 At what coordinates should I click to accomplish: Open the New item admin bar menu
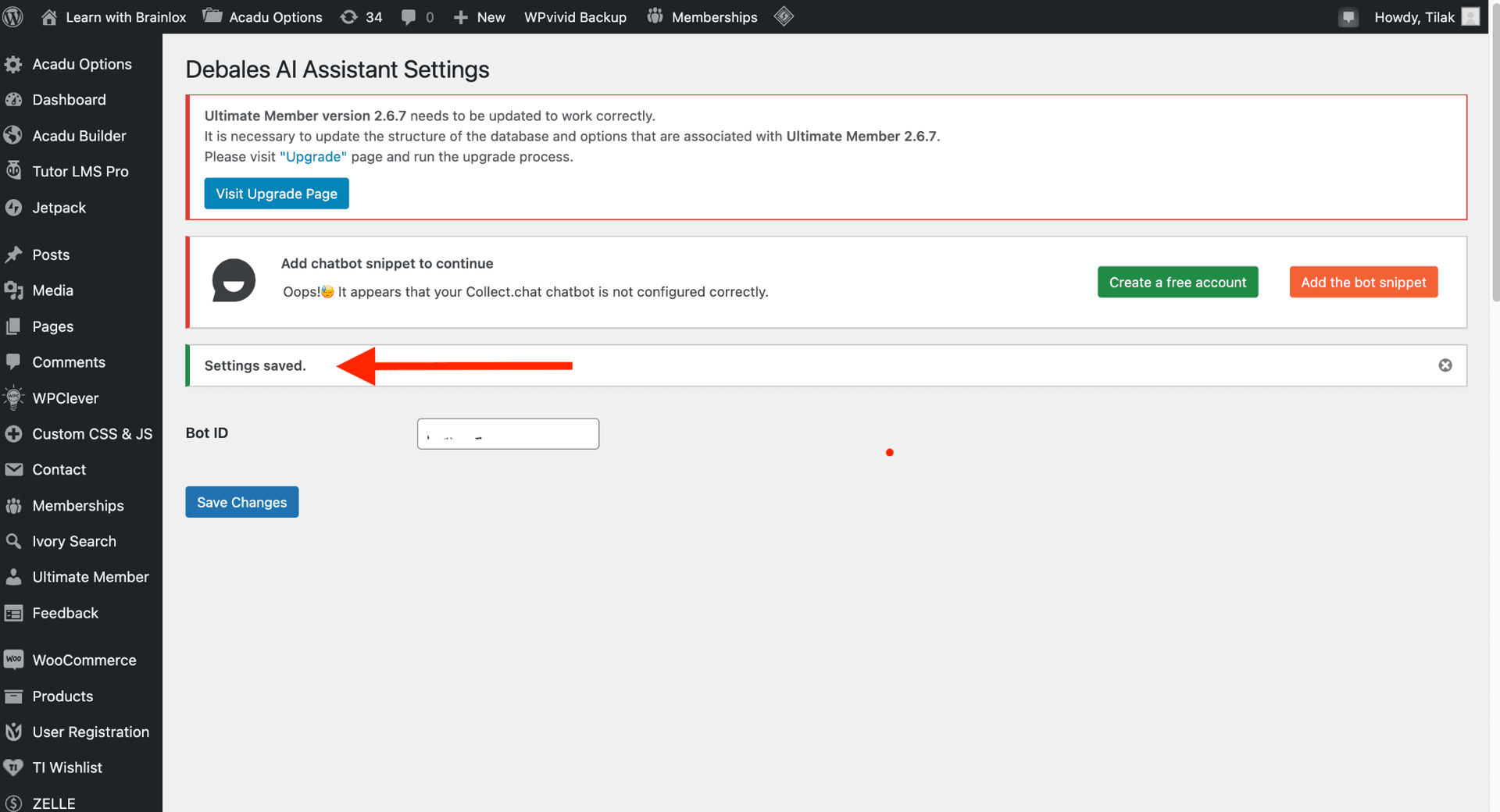click(x=478, y=16)
